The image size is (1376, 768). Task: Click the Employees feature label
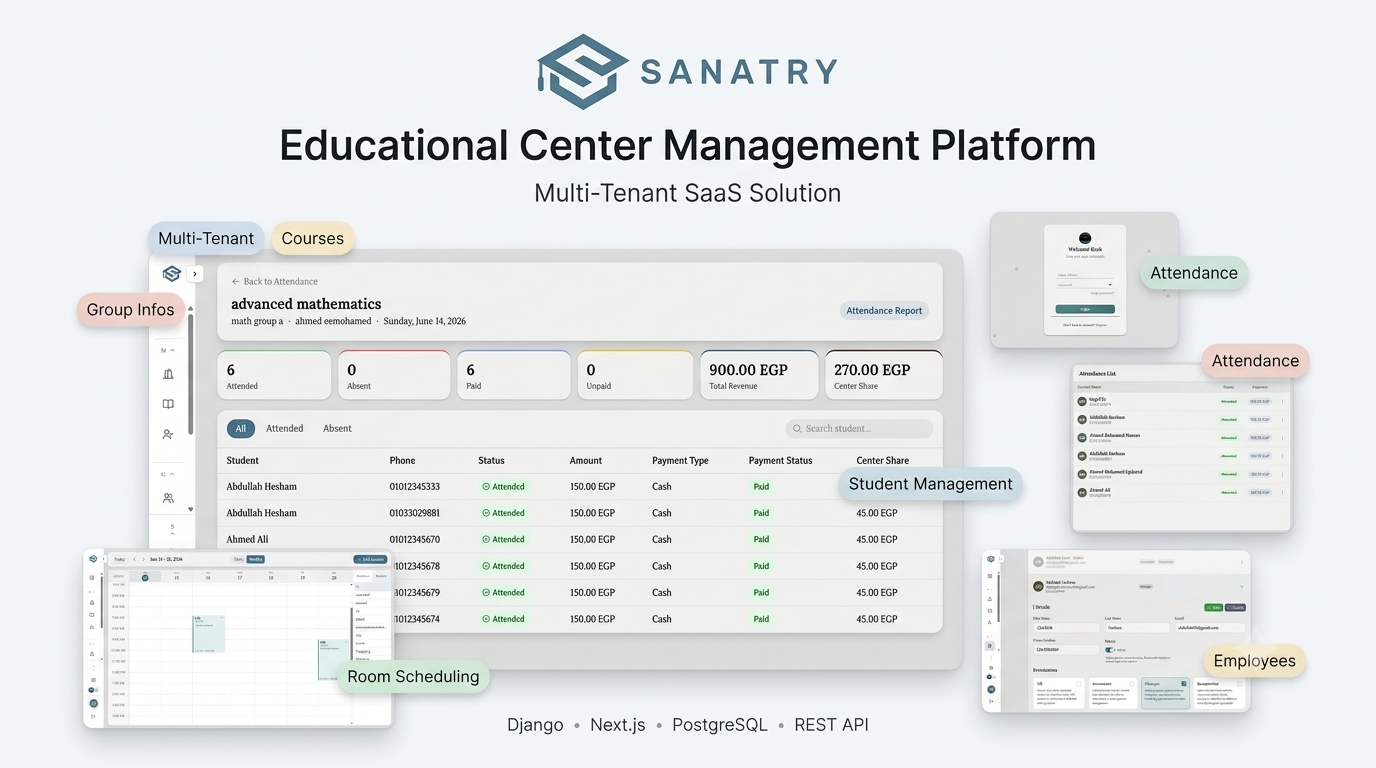[x=1255, y=661]
